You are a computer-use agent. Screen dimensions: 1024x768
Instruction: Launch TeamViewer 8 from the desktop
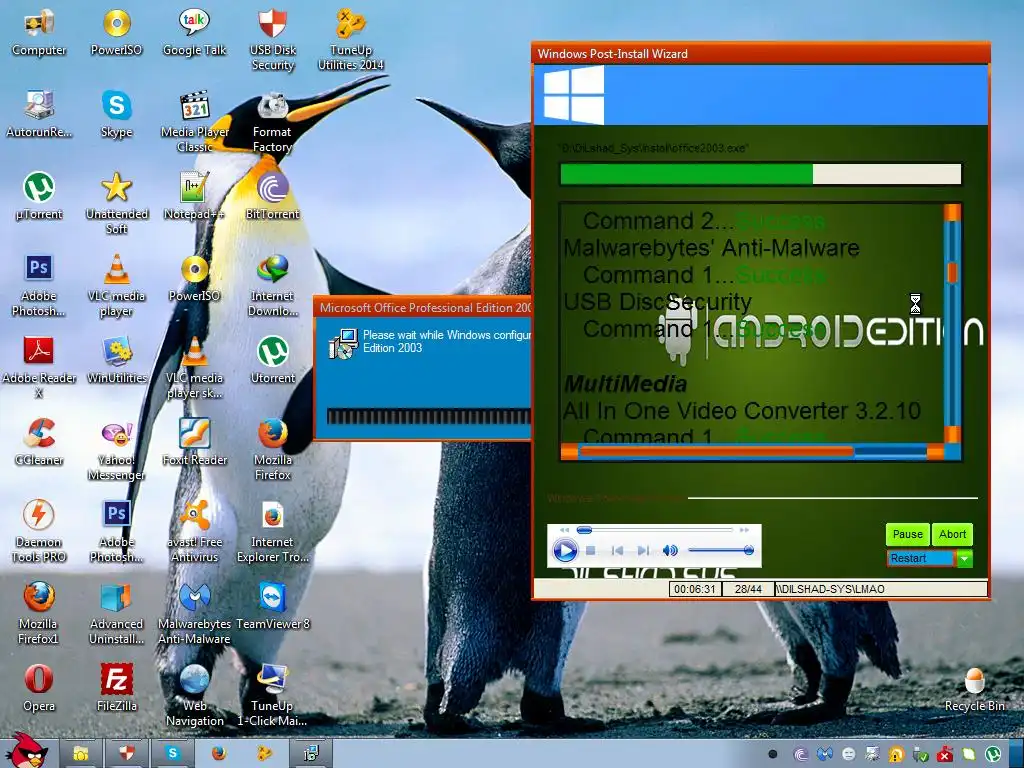(x=272, y=606)
